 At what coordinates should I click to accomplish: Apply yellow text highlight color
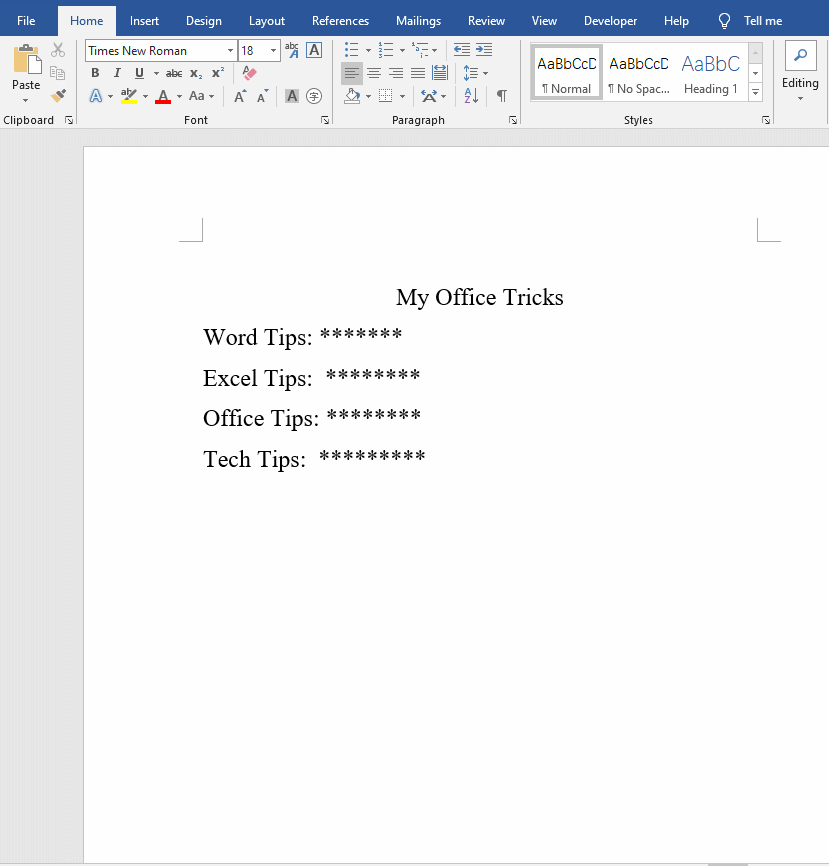[x=129, y=96]
